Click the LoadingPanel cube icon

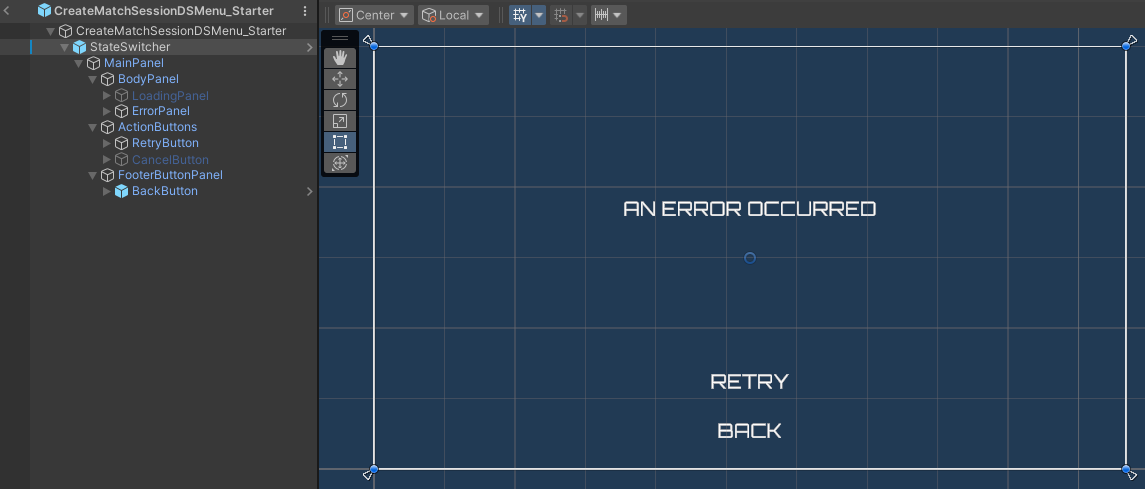121,96
